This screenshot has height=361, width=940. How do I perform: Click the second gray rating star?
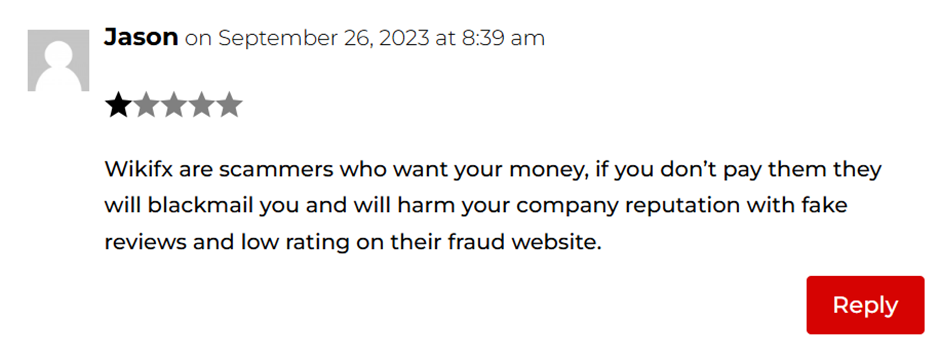tap(146, 106)
